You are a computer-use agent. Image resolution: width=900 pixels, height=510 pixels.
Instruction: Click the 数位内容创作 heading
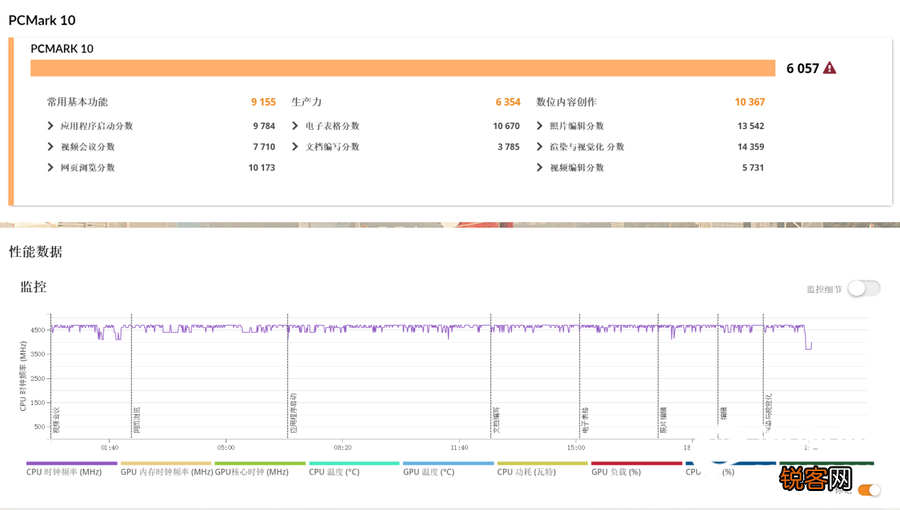point(567,102)
